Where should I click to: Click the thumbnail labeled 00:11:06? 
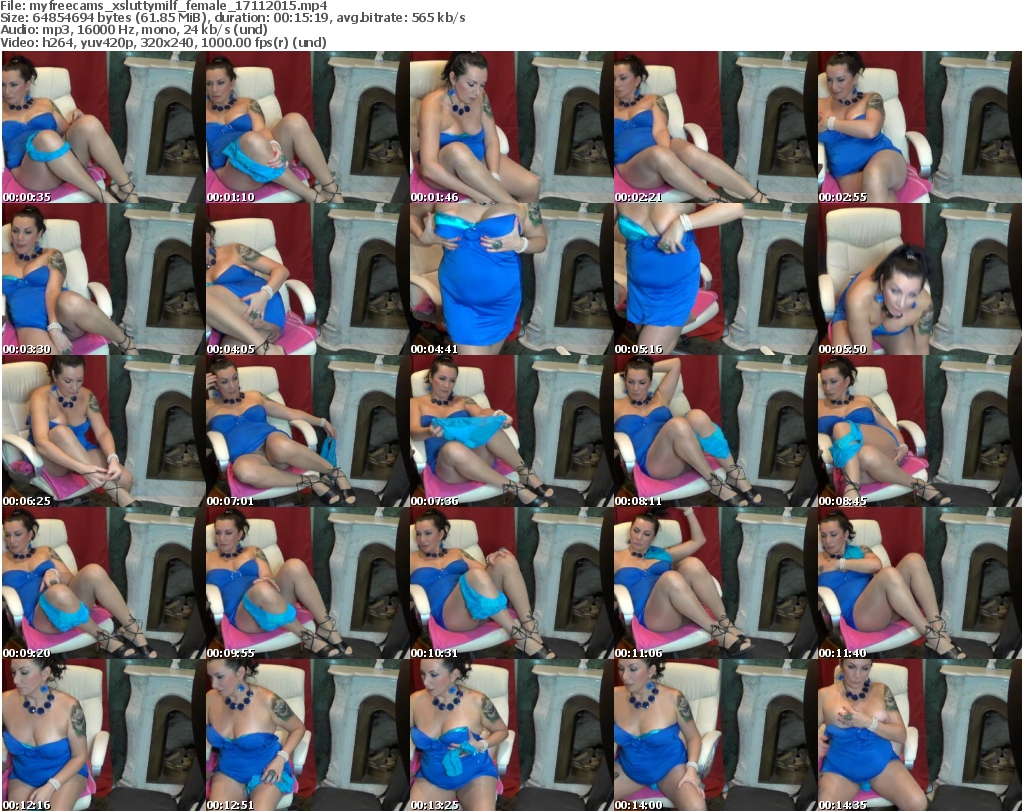(x=715, y=584)
